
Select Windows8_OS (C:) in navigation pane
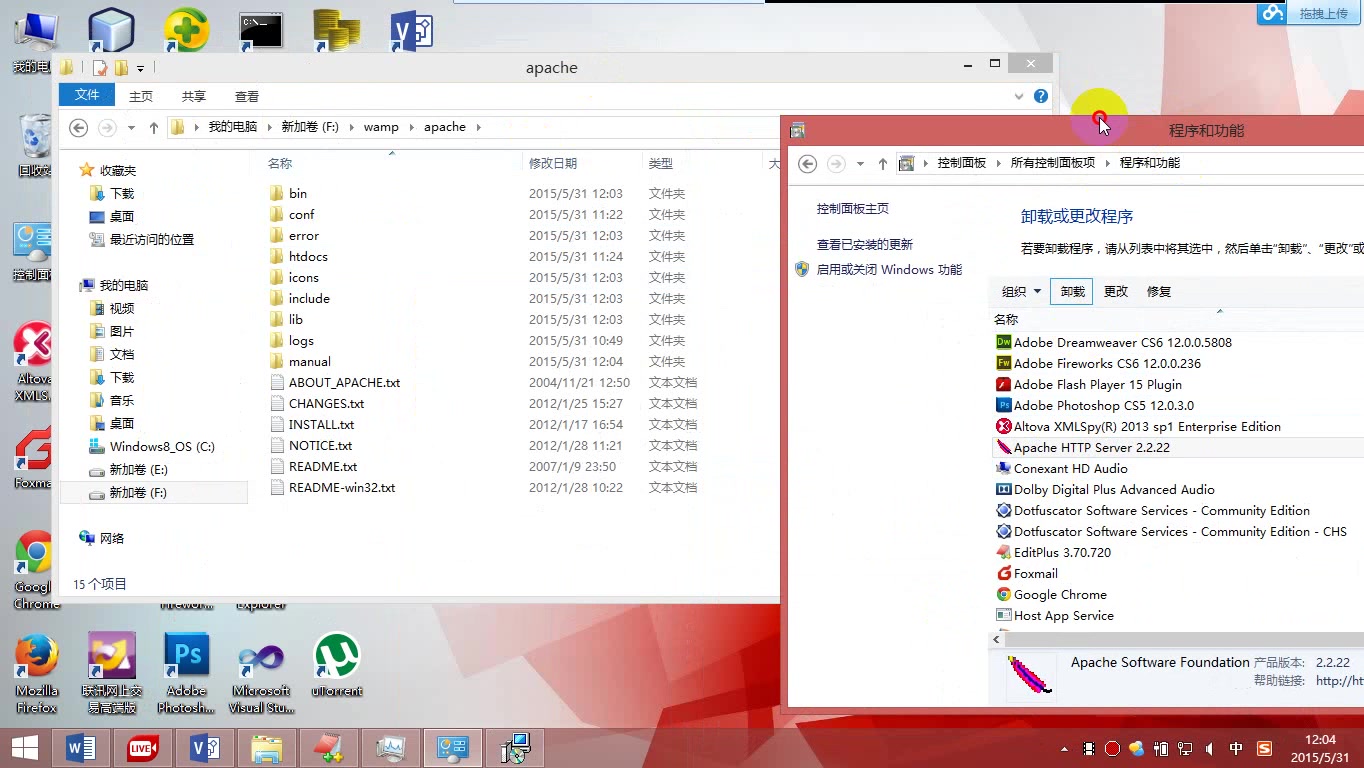pos(162,446)
